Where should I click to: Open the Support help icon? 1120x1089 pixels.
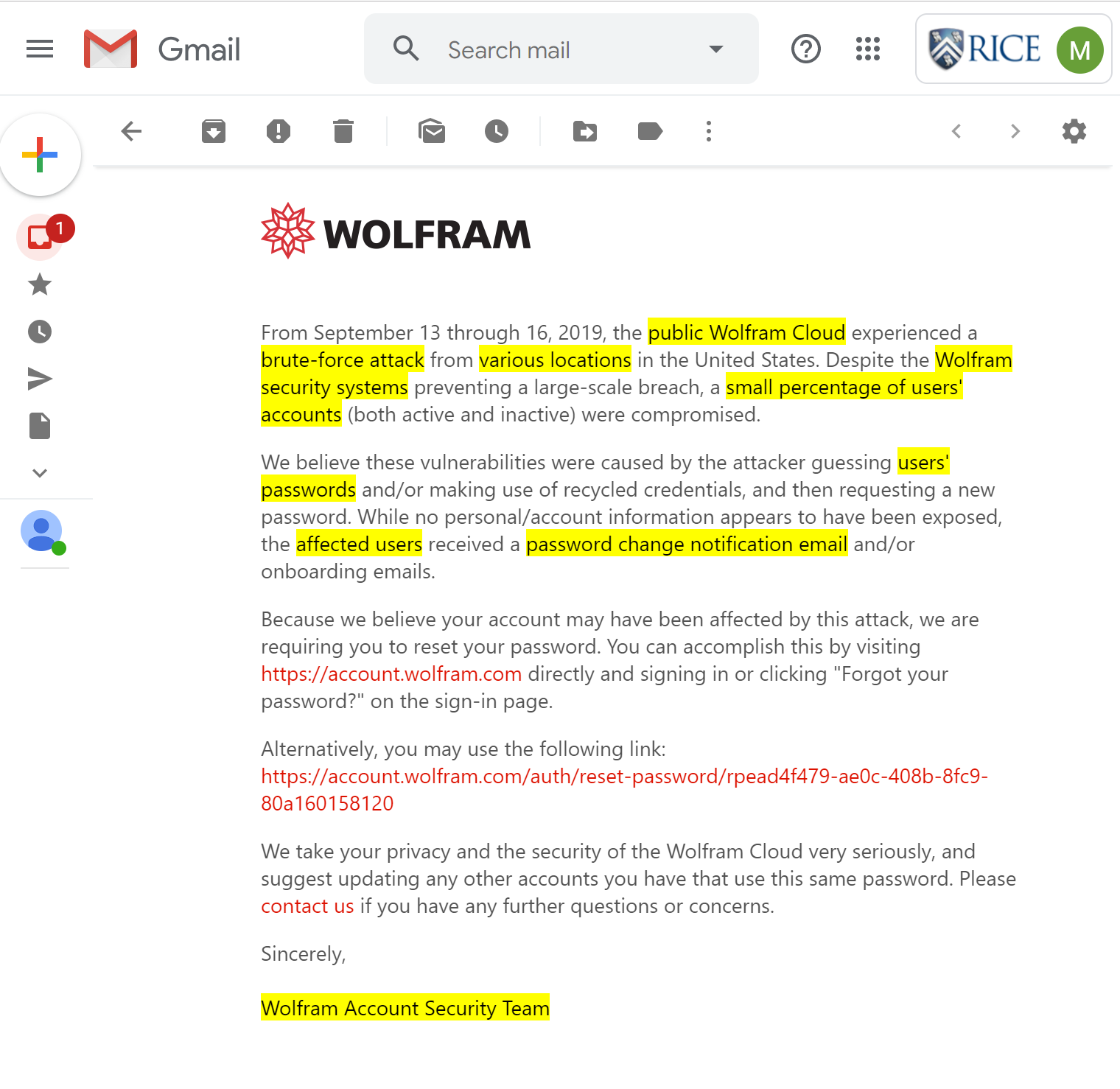tap(806, 49)
